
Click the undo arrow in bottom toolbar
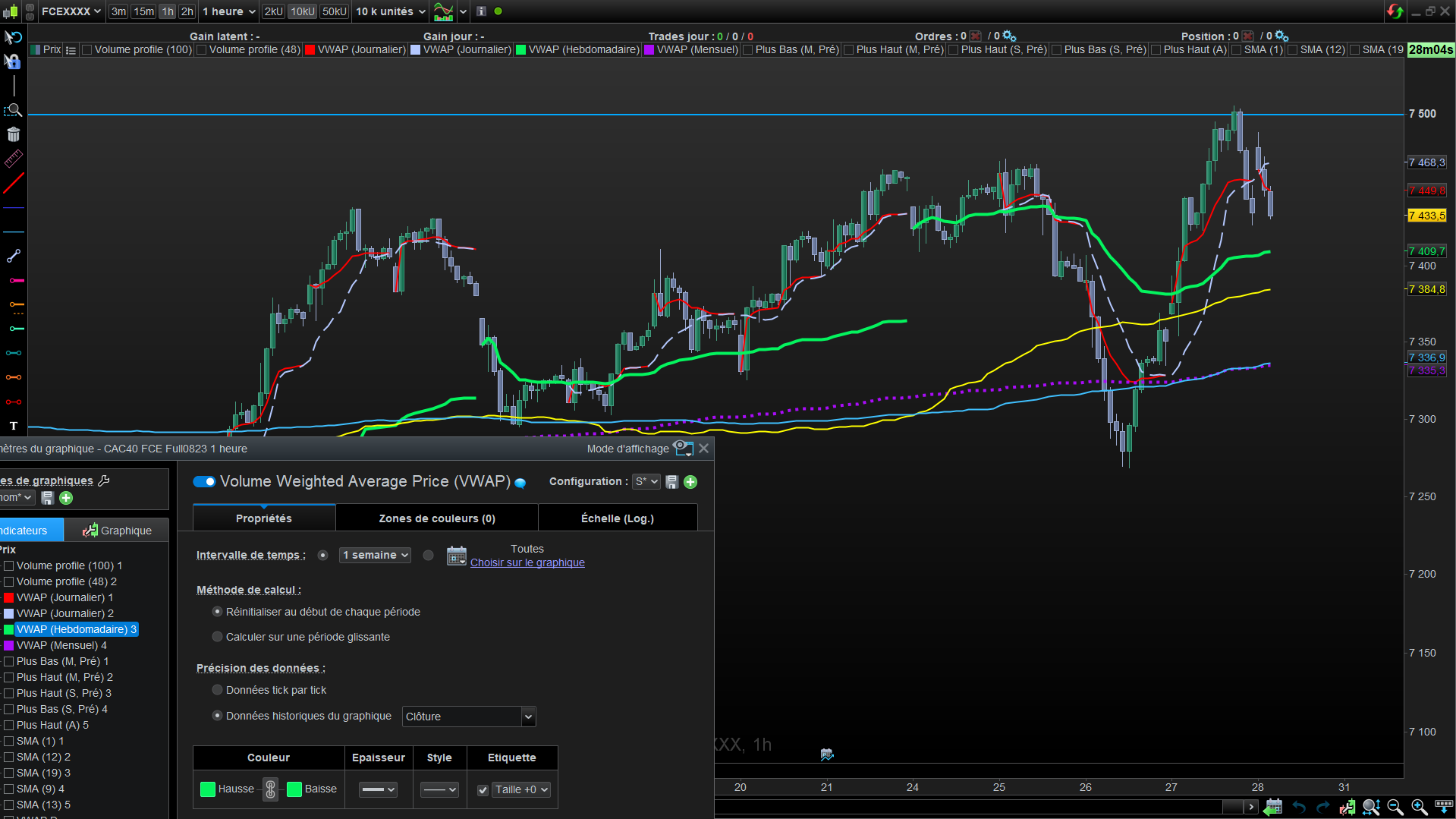coord(1299,807)
